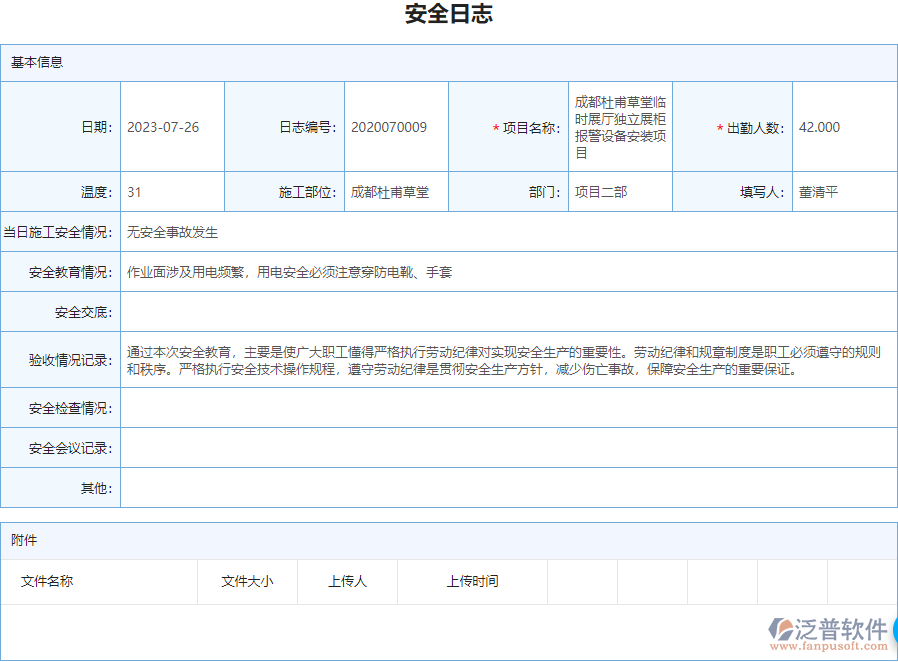
Task: Select the 附件 section header
Action: (23, 540)
